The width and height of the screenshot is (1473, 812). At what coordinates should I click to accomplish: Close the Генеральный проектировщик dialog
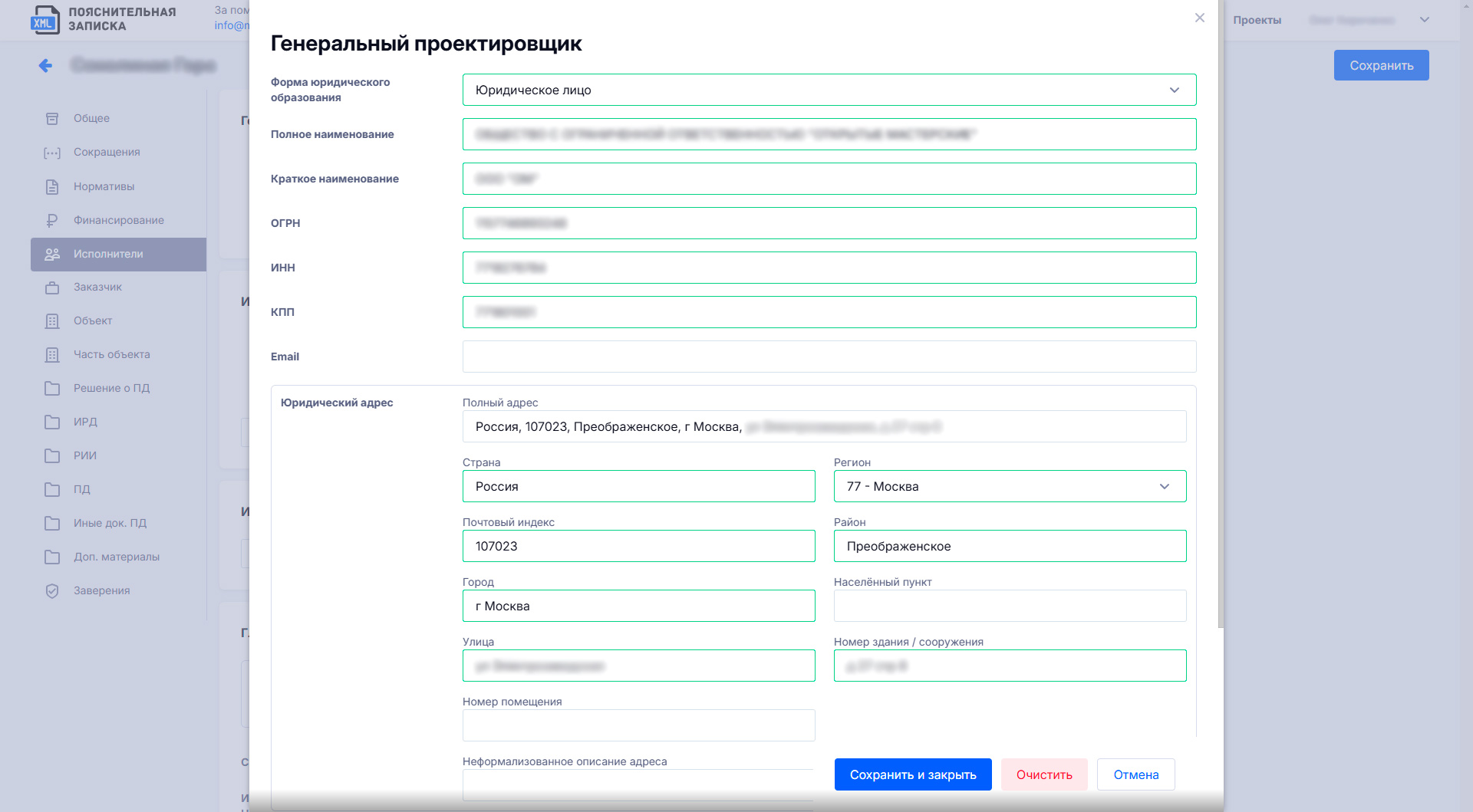tap(1200, 18)
